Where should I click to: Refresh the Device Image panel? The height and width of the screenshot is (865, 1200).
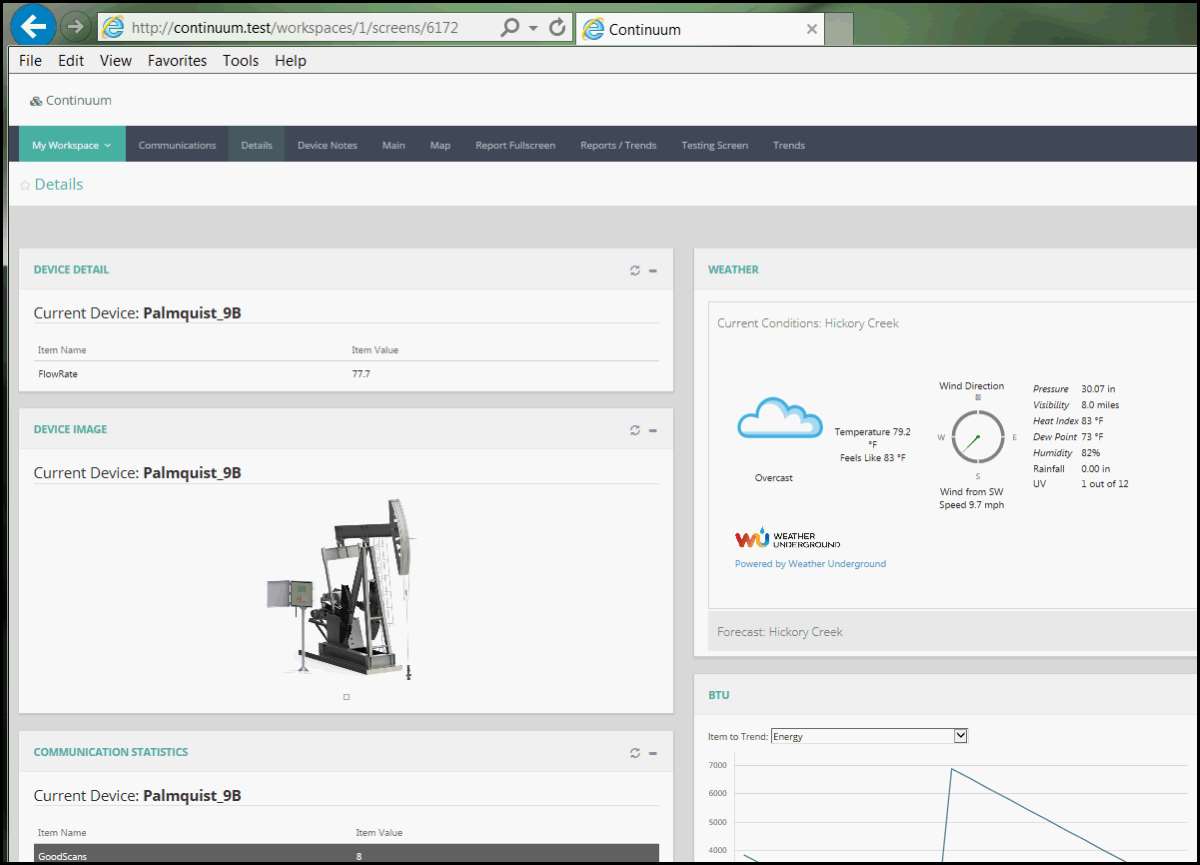[x=635, y=430]
